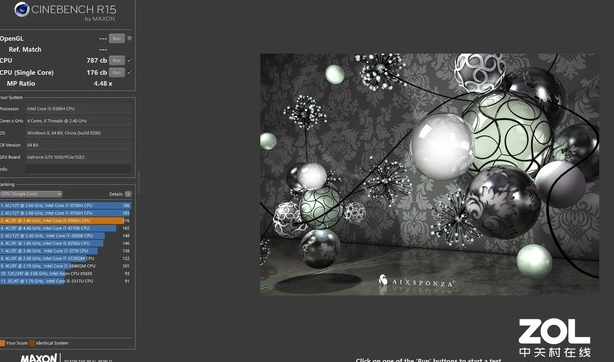Screen dimensions: 614x362
Task: Click the rendered spheres scene image
Action: click(430, 174)
